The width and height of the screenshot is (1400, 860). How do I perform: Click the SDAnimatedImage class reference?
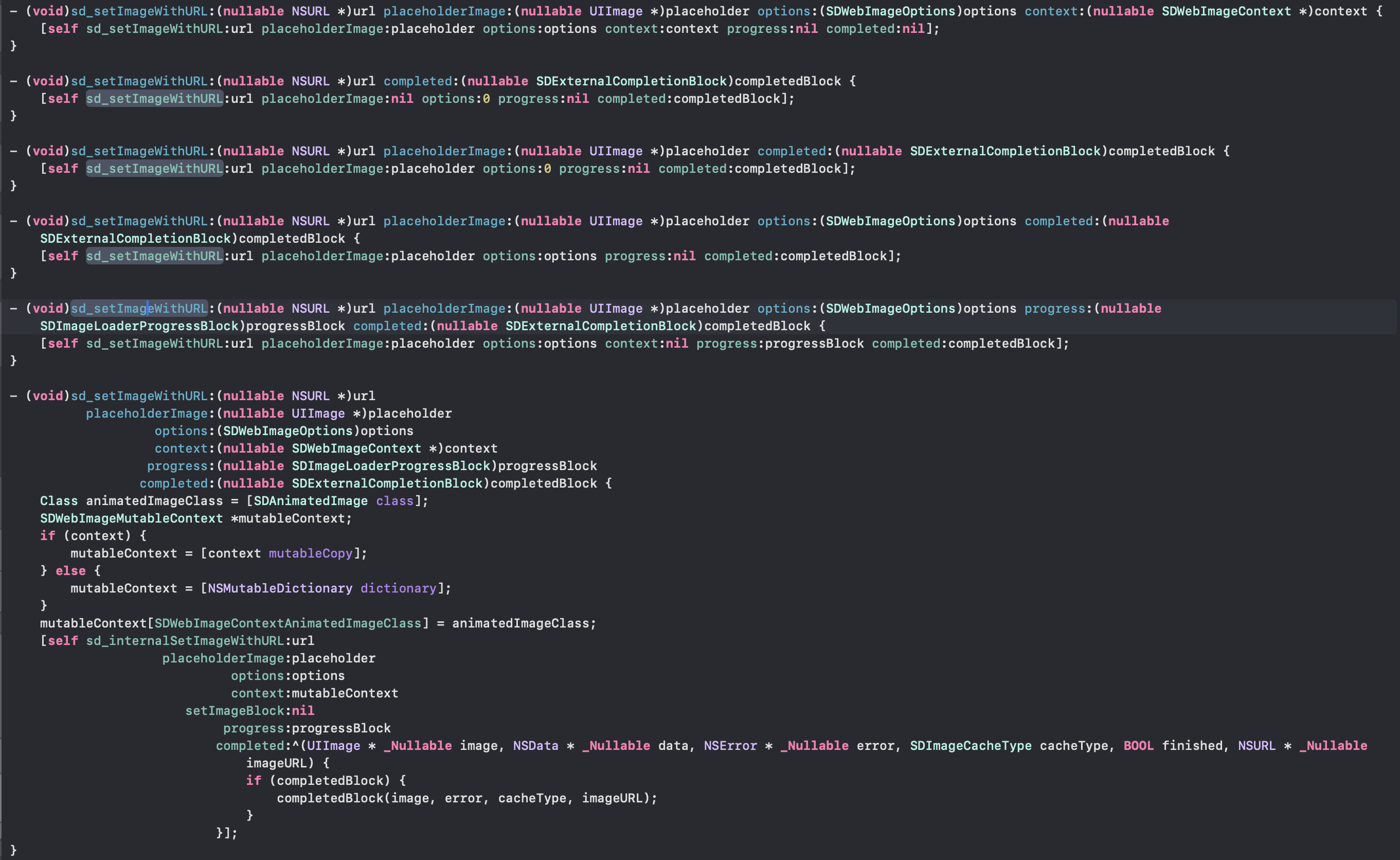tap(311, 500)
